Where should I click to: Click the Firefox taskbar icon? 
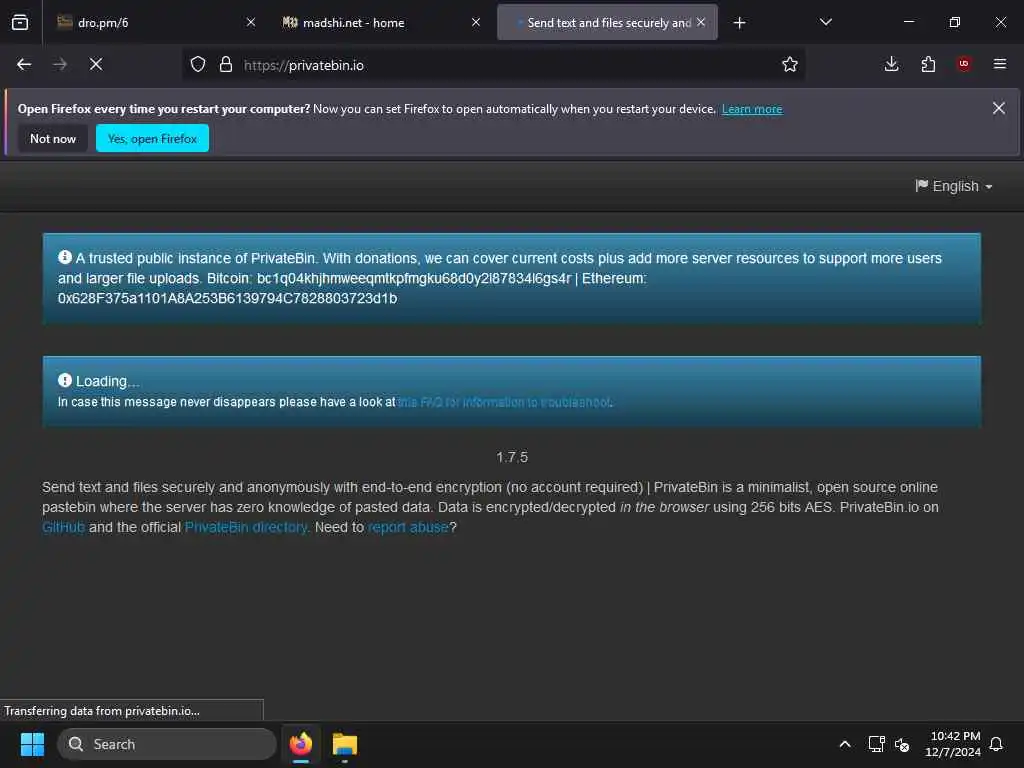pyautogui.click(x=301, y=744)
